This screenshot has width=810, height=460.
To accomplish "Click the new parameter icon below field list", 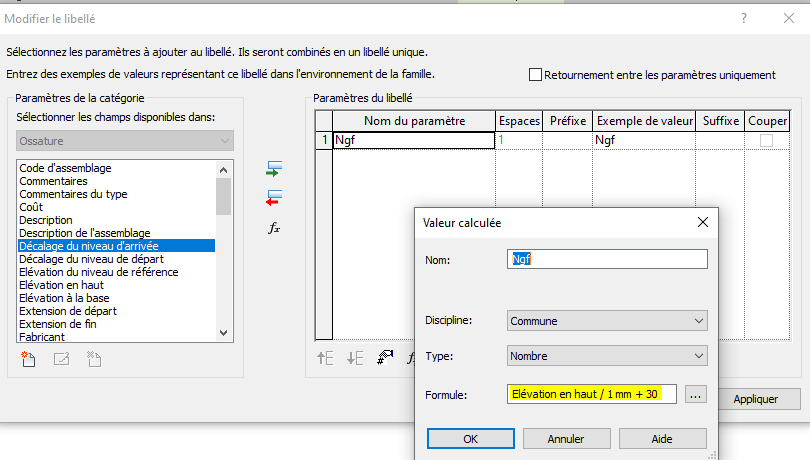I will point(28,358).
